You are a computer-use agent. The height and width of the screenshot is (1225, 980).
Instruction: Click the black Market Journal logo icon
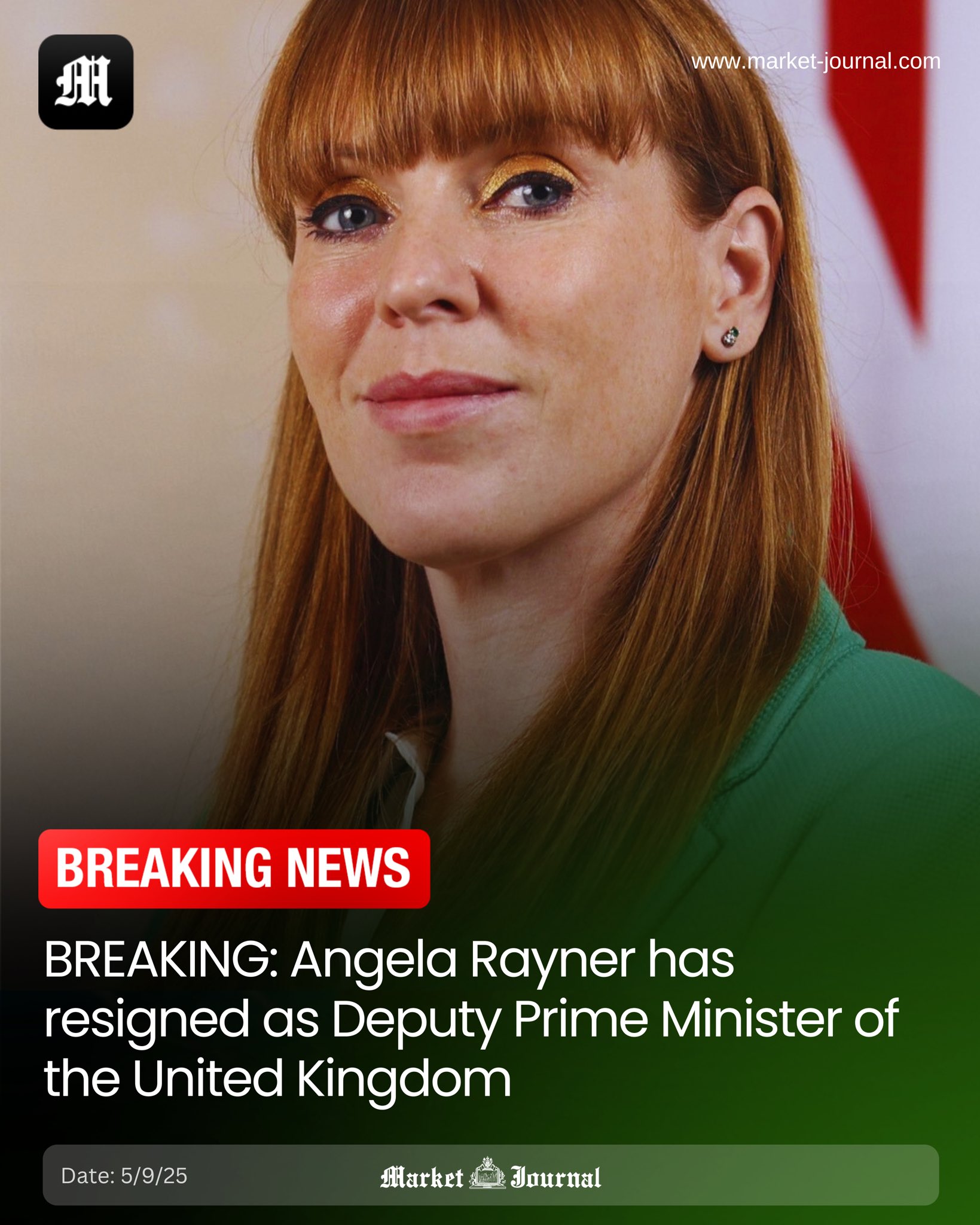pyautogui.click(x=86, y=82)
